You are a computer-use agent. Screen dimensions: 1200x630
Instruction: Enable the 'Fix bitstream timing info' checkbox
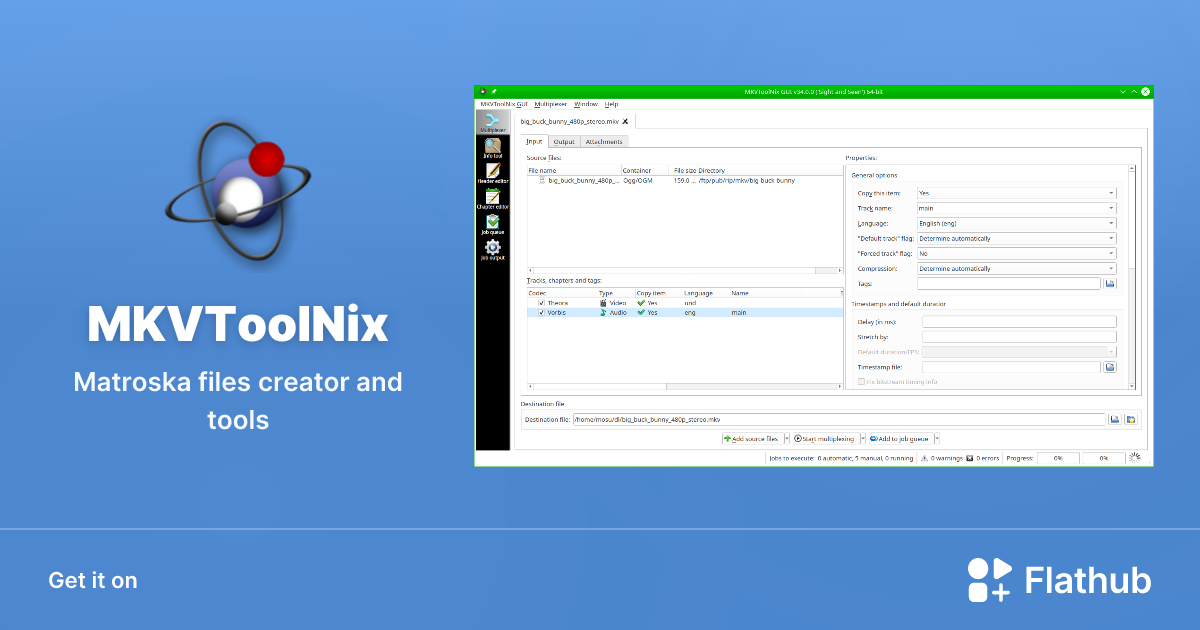[x=862, y=382]
